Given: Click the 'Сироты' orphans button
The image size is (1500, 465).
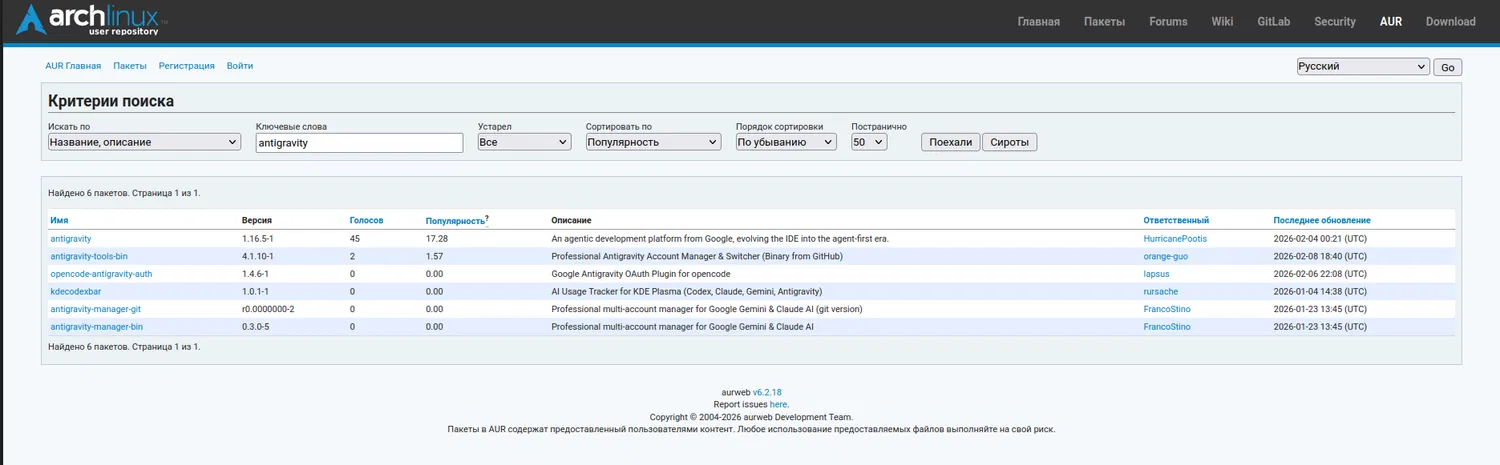Looking at the screenshot, I should [1009, 142].
